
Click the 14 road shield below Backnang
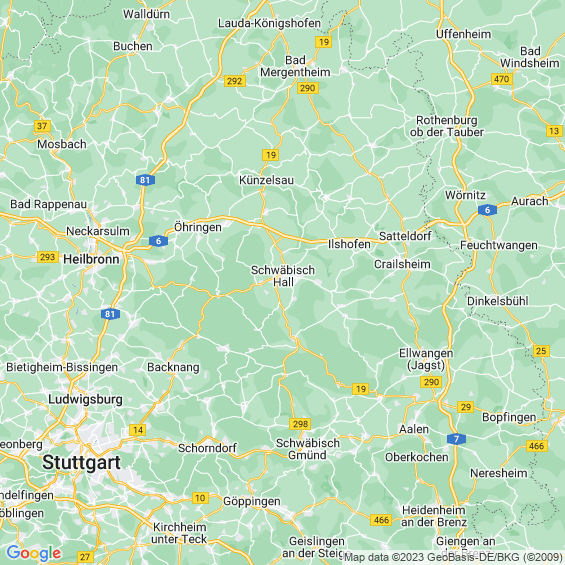[138, 430]
